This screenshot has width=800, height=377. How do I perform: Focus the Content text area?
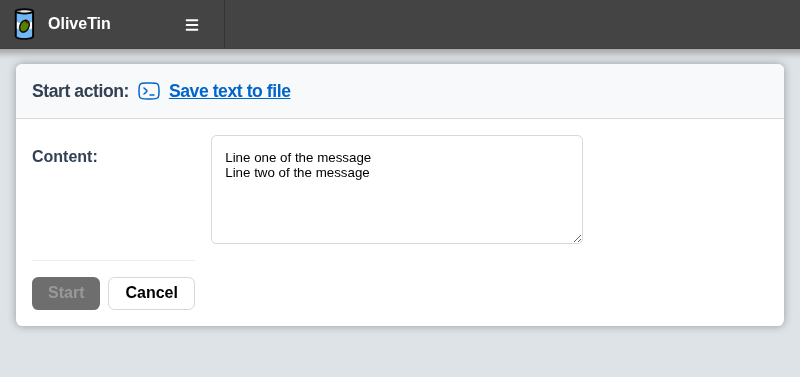[397, 189]
